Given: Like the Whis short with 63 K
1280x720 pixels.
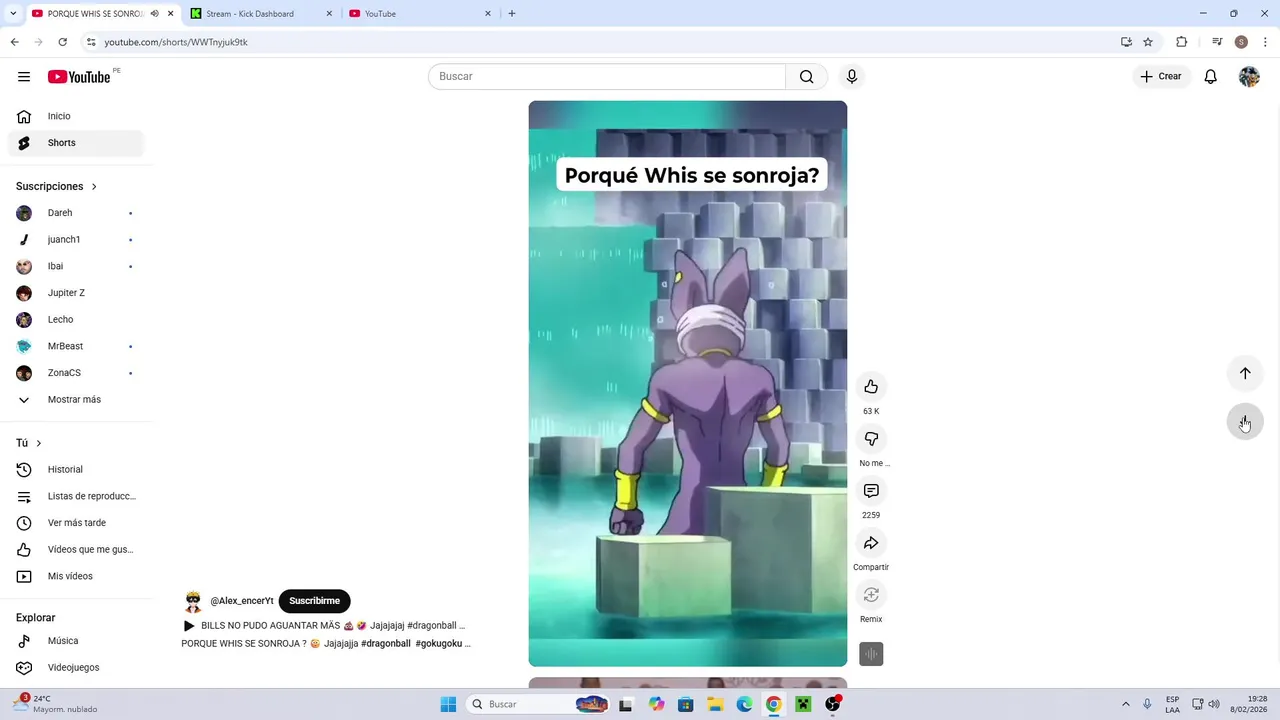Looking at the screenshot, I should (871, 387).
